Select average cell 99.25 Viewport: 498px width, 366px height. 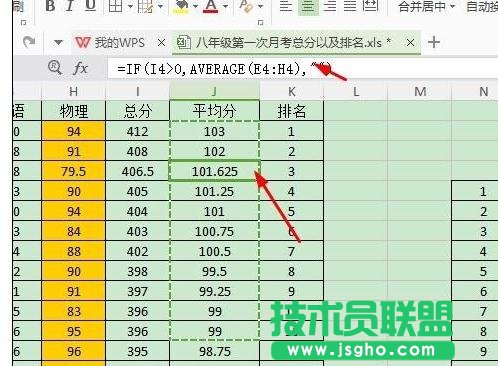[x=214, y=291]
